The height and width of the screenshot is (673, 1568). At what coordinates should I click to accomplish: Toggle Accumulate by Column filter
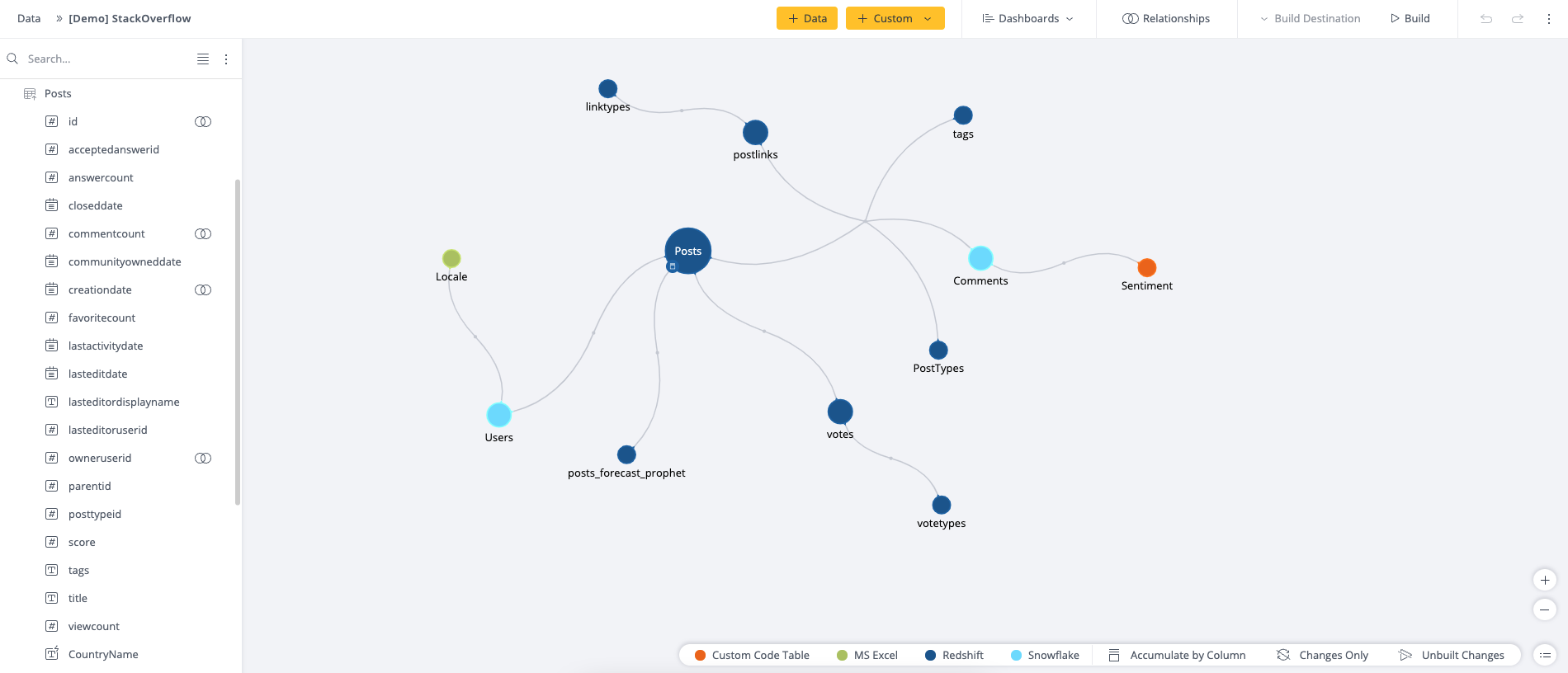(1178, 655)
